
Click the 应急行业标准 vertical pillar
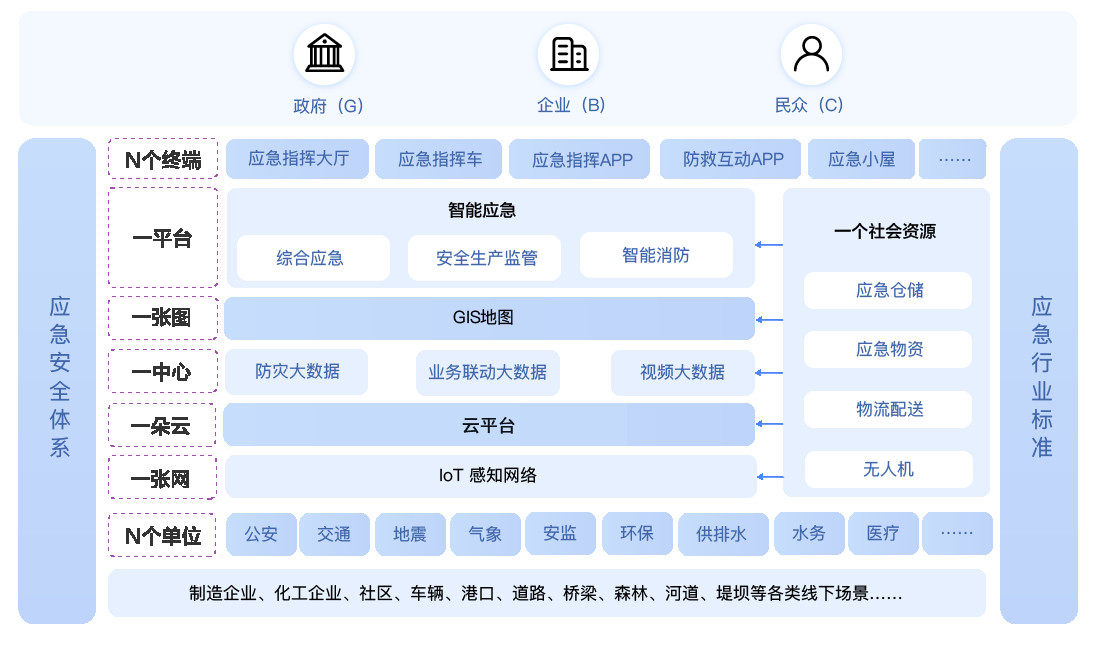pos(1039,381)
